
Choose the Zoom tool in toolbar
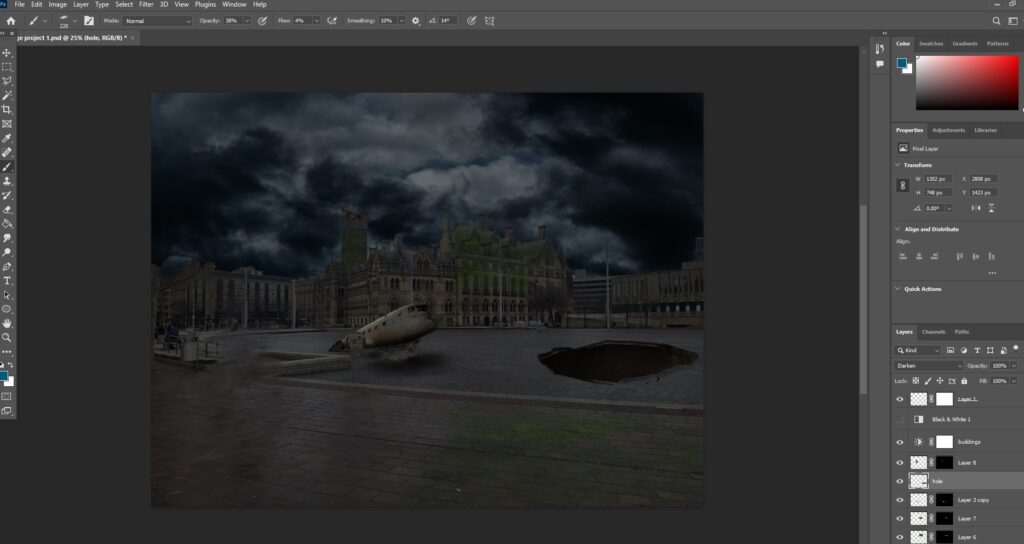coord(7,338)
